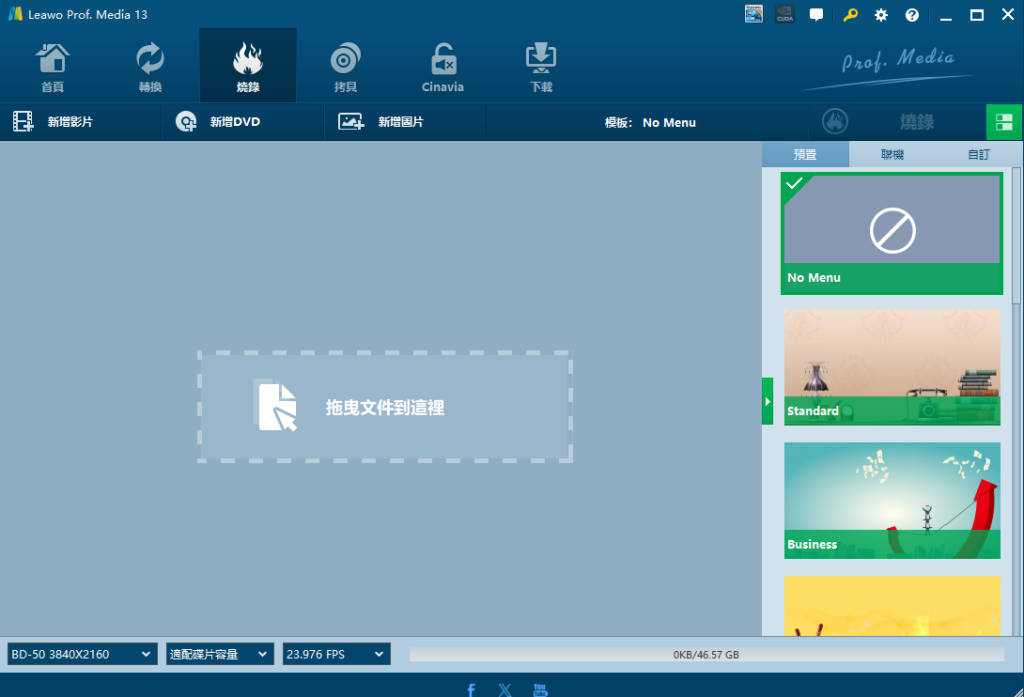Open the YouTube link icon
The image size is (1024, 697).
540,690
